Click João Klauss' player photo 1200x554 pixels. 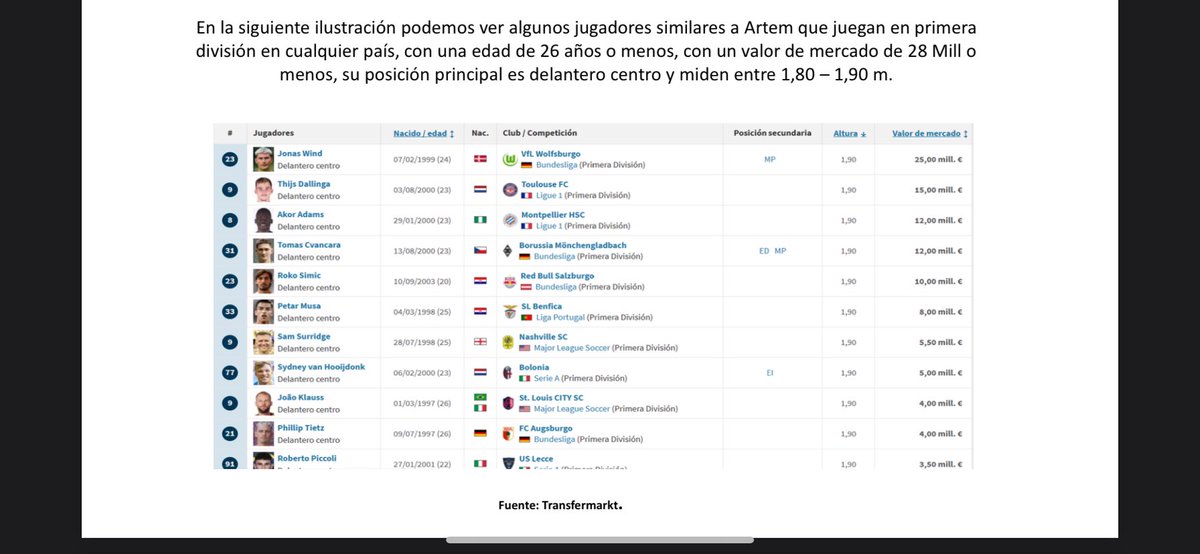point(263,403)
